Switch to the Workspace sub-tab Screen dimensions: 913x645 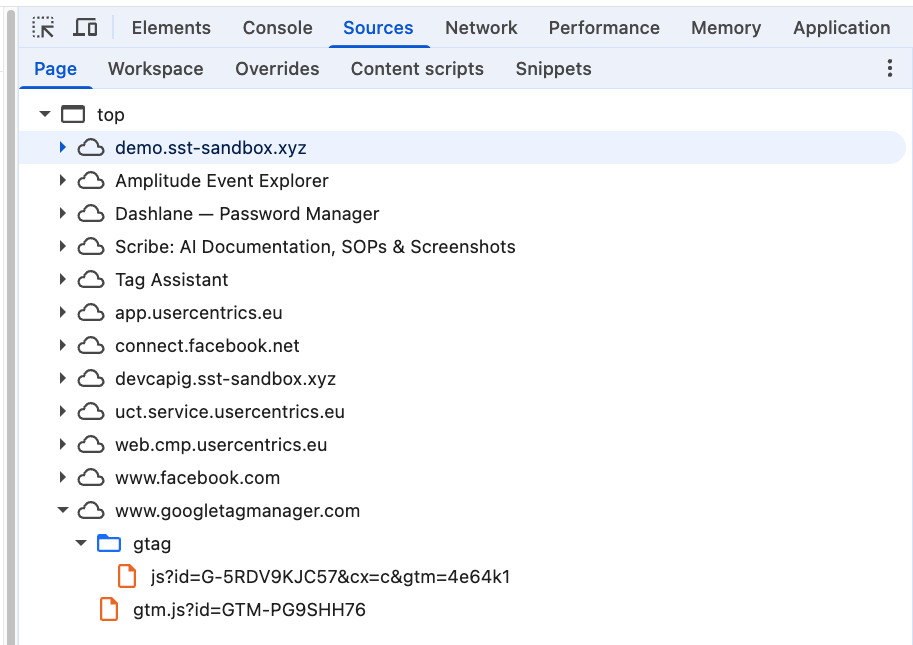click(x=155, y=69)
